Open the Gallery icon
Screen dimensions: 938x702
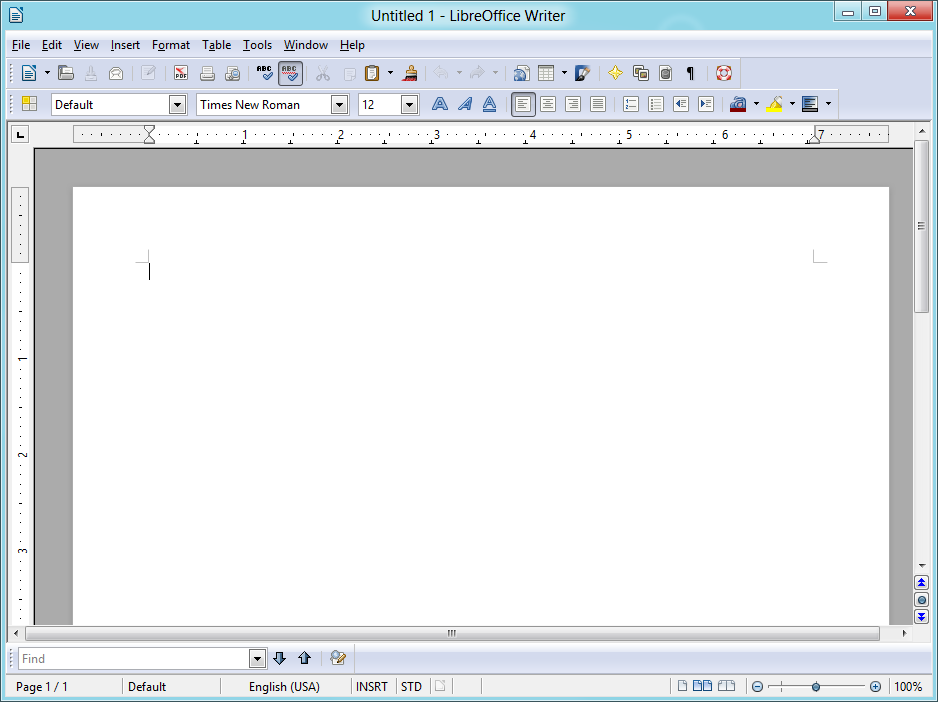click(x=641, y=74)
